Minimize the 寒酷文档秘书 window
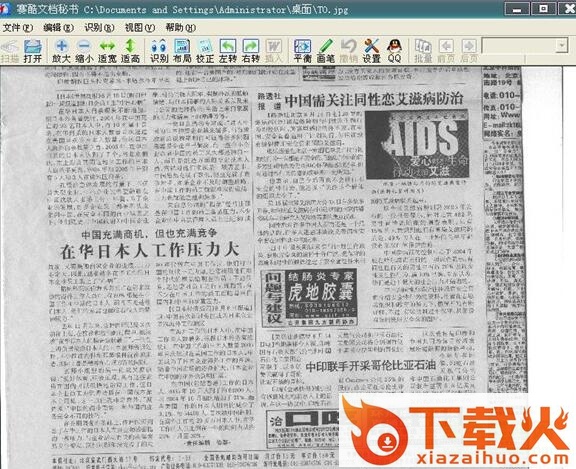 [517, 9]
